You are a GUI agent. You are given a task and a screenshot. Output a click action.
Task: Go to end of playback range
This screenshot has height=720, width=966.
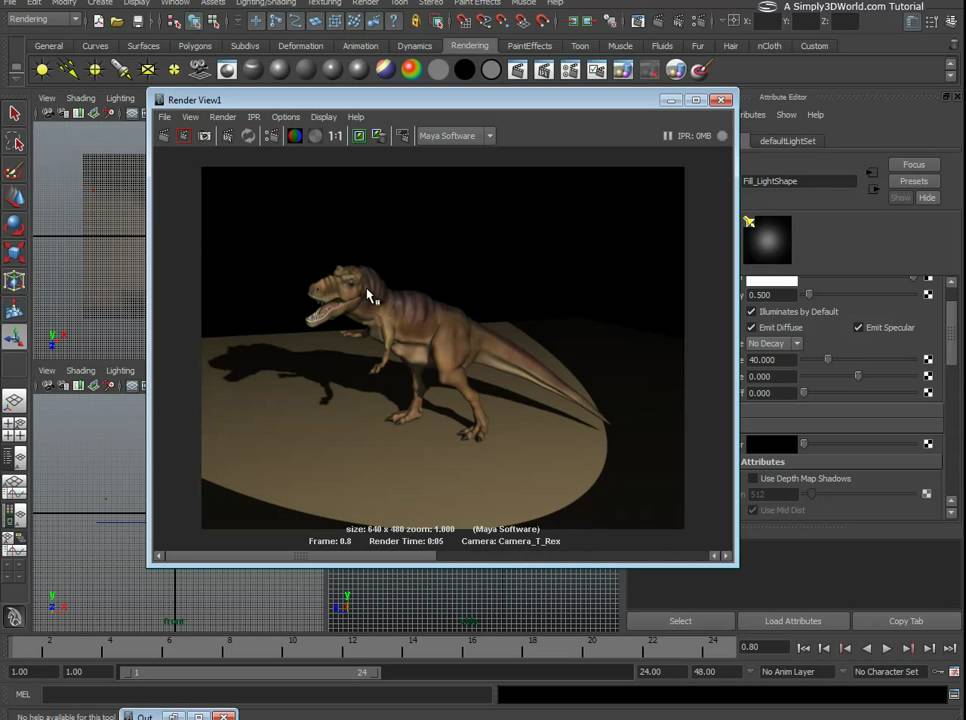click(x=949, y=648)
